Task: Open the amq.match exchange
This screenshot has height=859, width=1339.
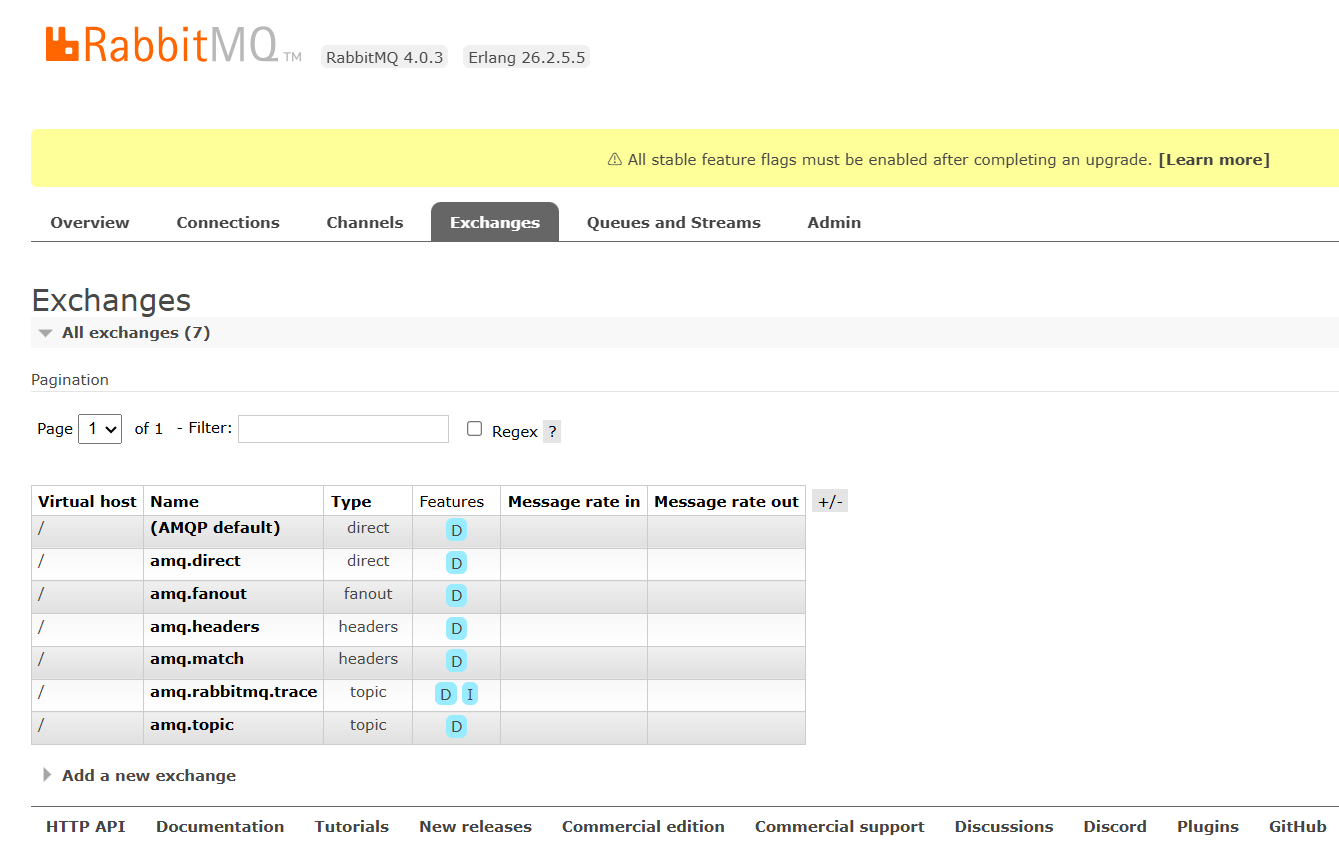Action: 197,659
